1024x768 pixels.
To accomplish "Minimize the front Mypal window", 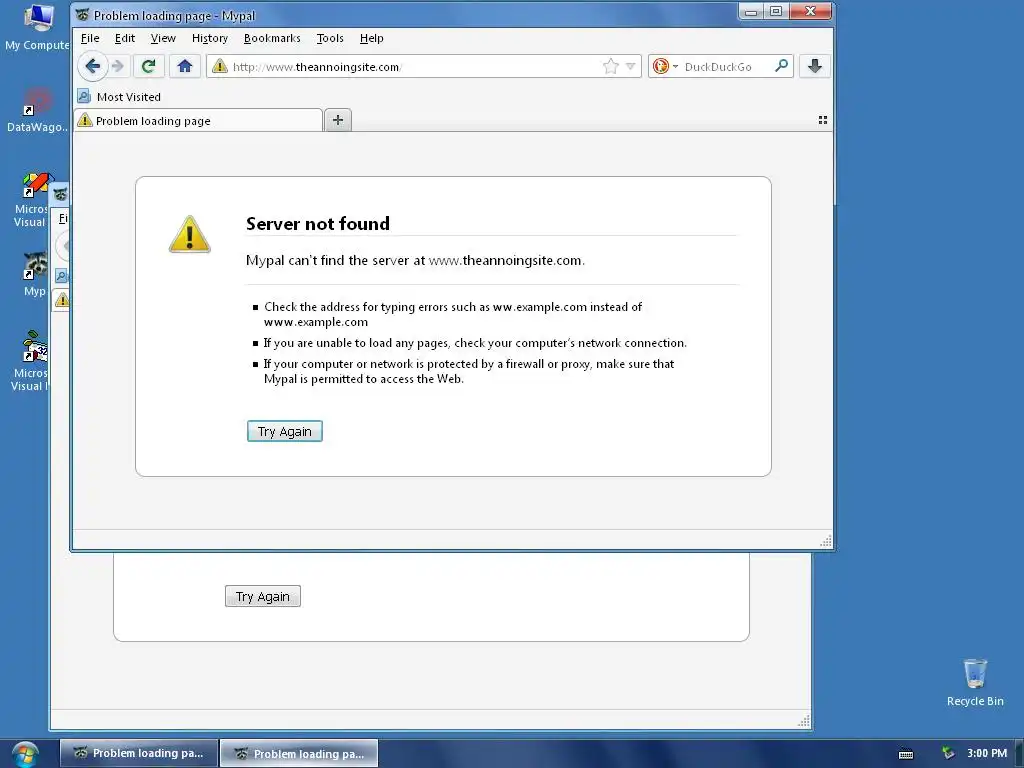I will tap(751, 11).
